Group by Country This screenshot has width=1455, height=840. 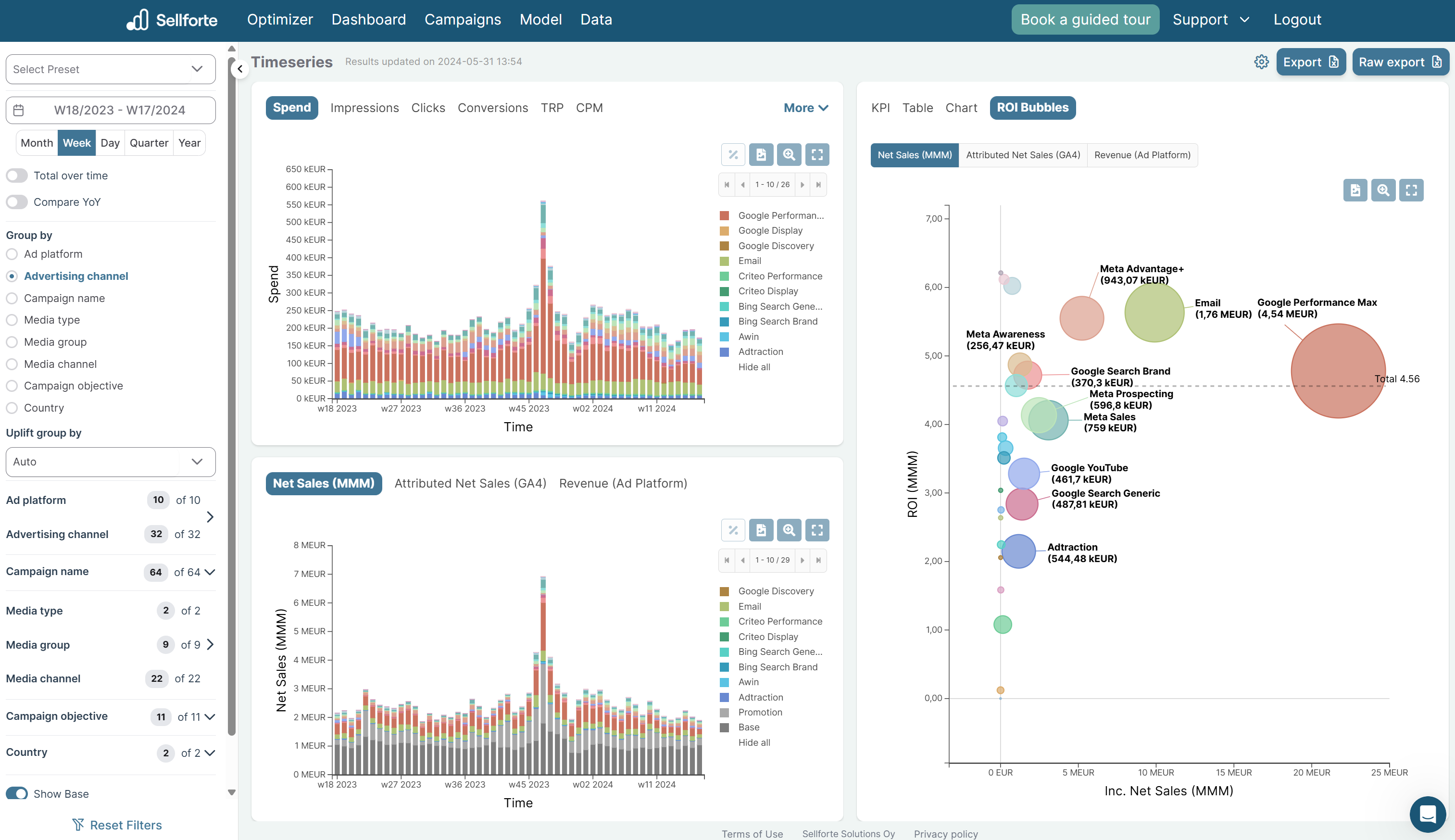(x=12, y=408)
